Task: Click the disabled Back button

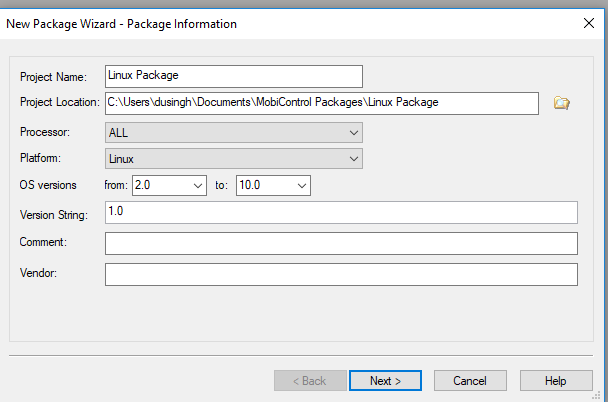Action: tap(308, 381)
